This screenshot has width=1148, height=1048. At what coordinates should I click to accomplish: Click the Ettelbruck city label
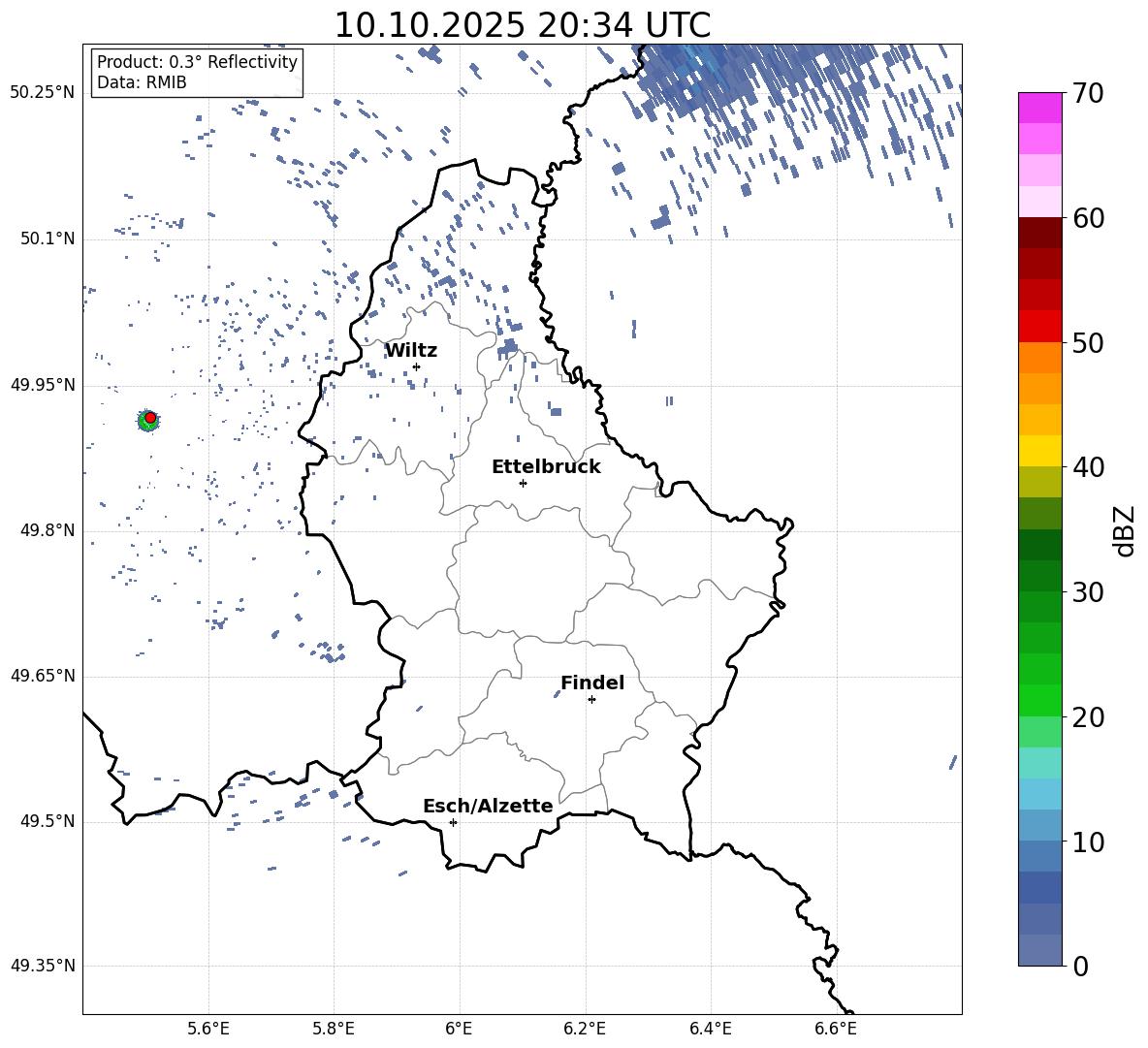click(546, 467)
